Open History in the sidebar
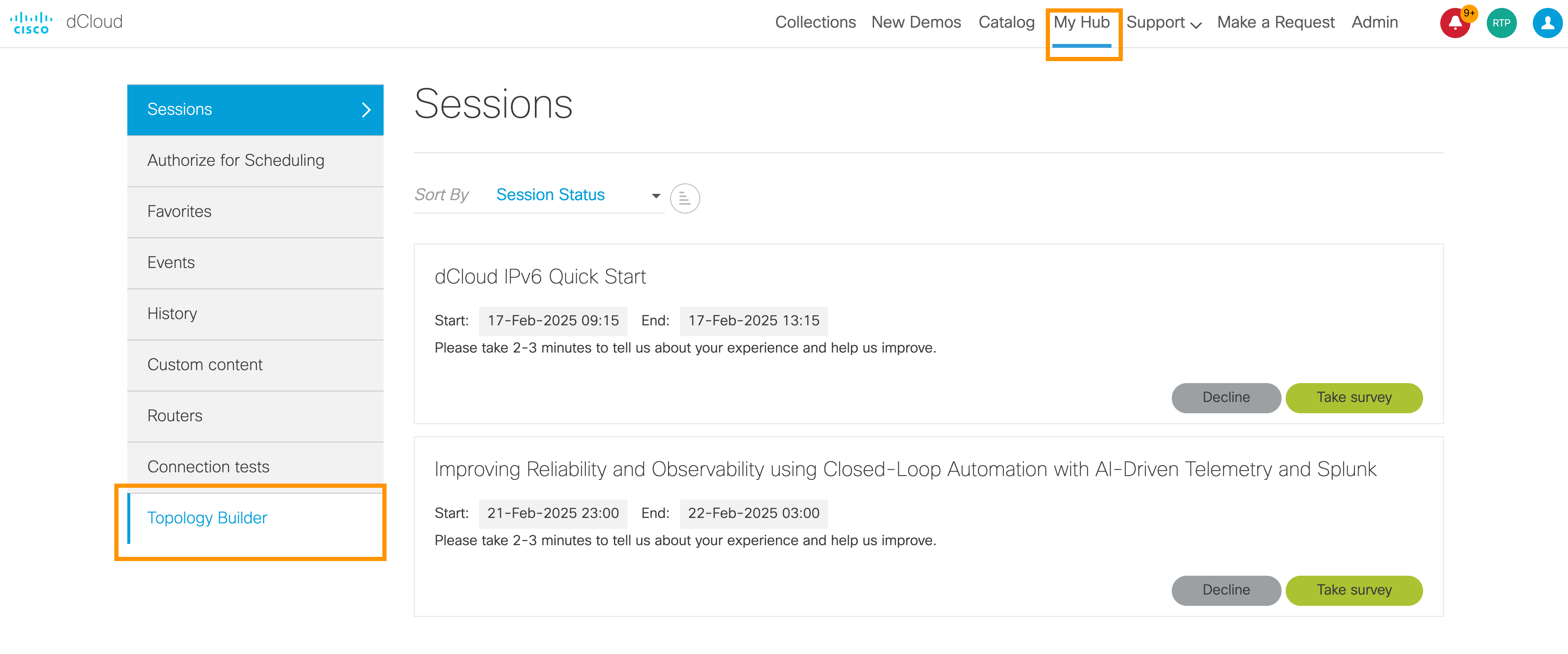Screen dimensions: 1568x654 [255, 314]
